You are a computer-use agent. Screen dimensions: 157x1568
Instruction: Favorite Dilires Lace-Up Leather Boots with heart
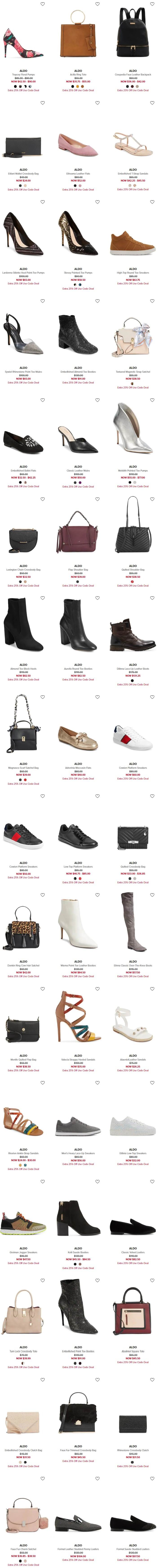152,598
